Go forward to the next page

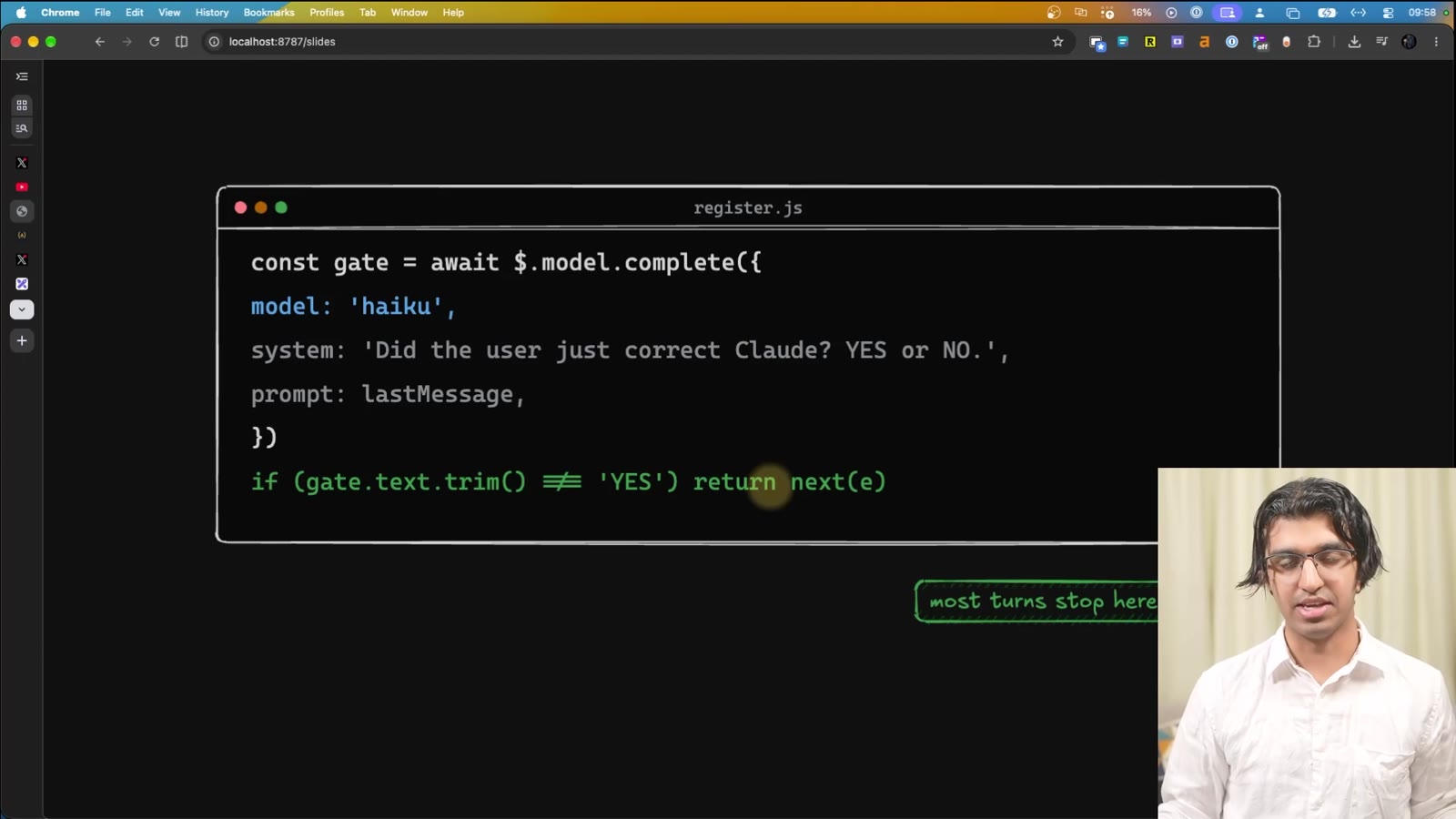click(127, 42)
